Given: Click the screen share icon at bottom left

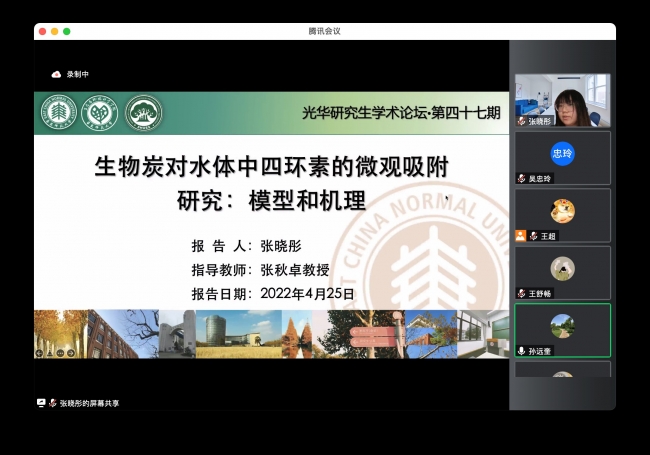Looking at the screenshot, I should point(41,402).
